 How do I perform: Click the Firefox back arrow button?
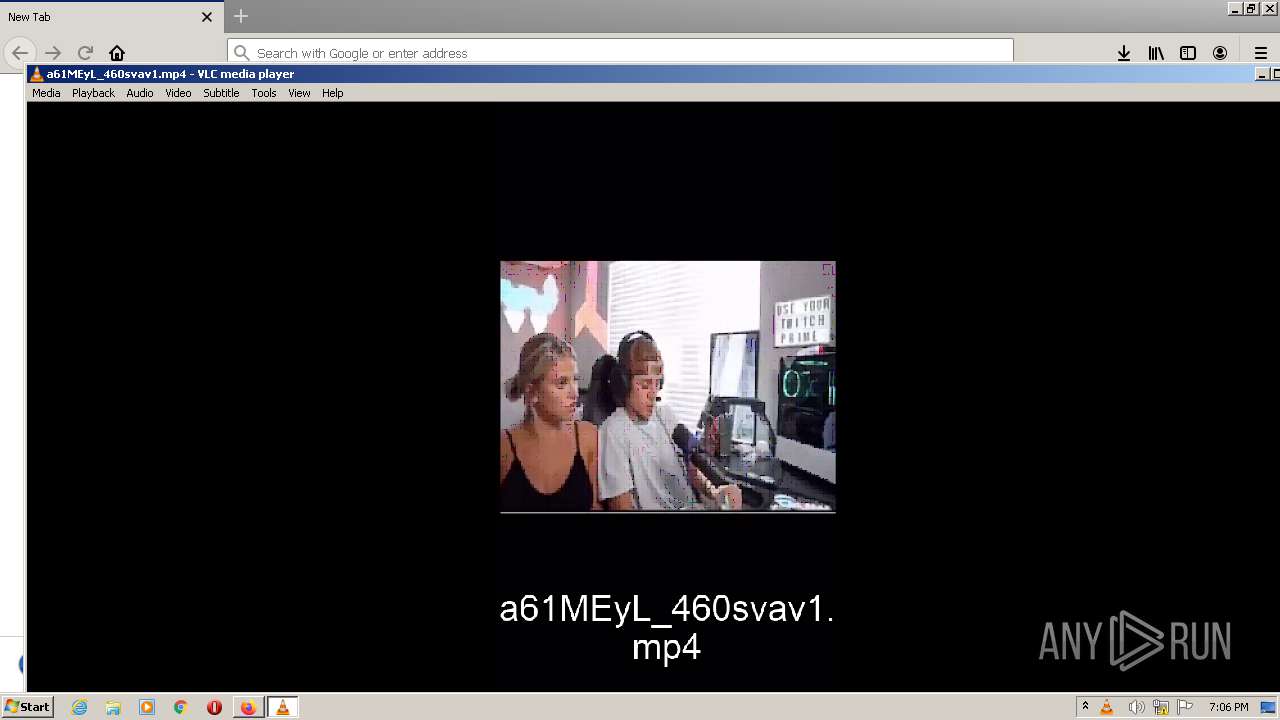pos(20,53)
